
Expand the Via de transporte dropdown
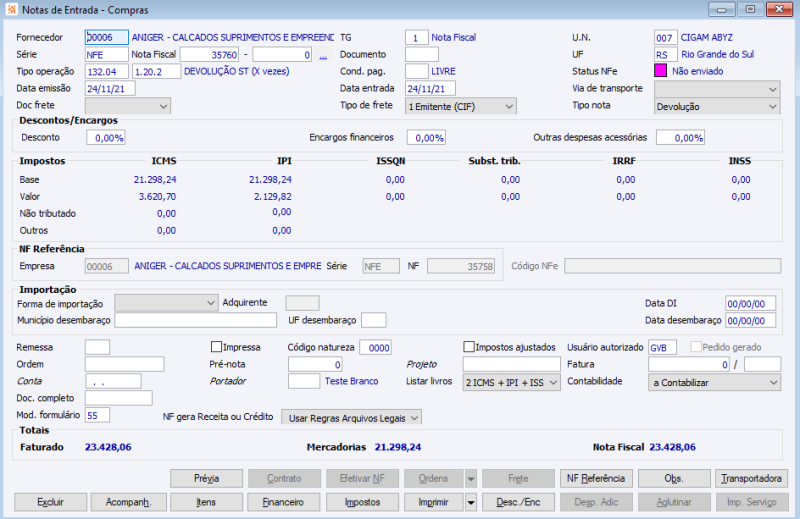click(717, 89)
